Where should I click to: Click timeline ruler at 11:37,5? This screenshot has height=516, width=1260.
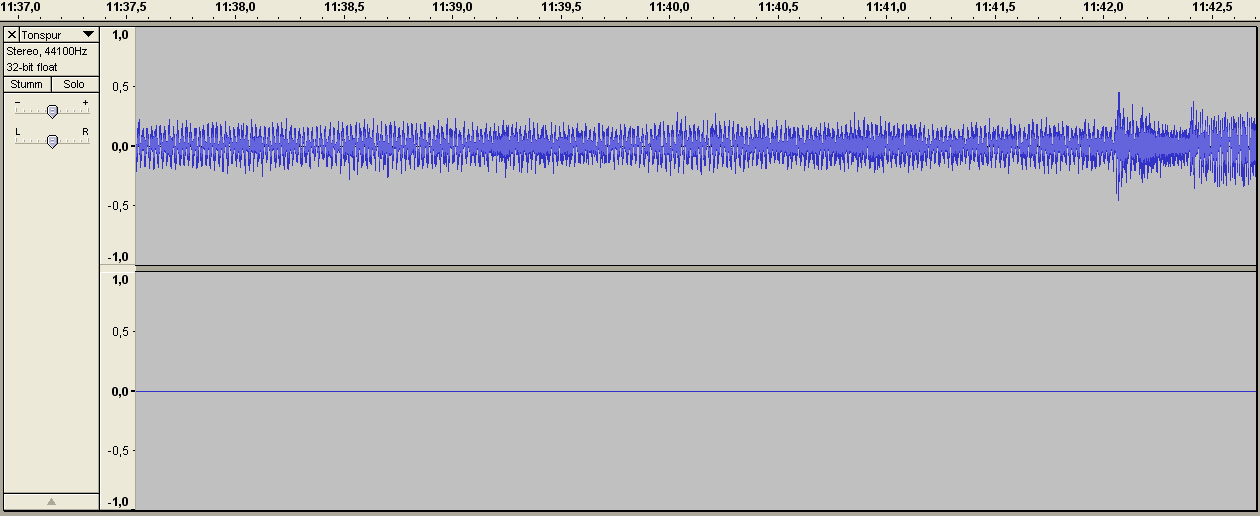click(126, 7)
